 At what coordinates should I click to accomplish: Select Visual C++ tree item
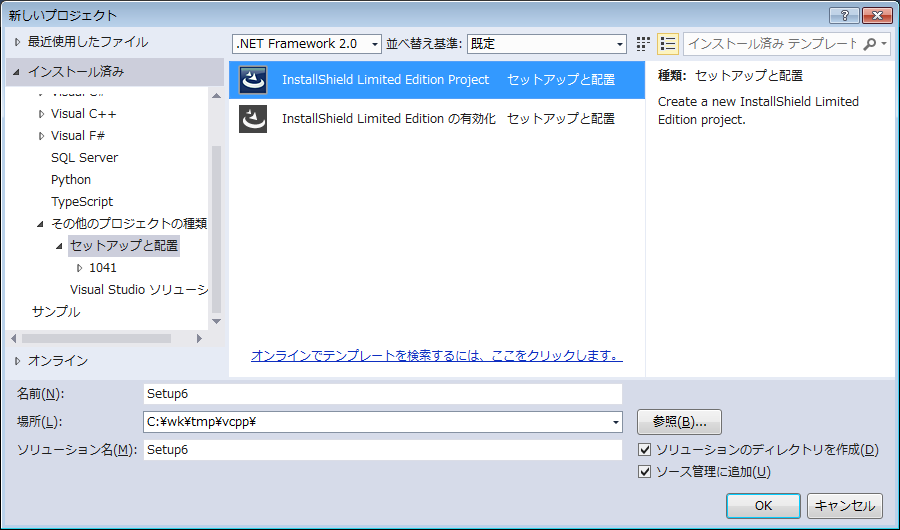(84, 114)
